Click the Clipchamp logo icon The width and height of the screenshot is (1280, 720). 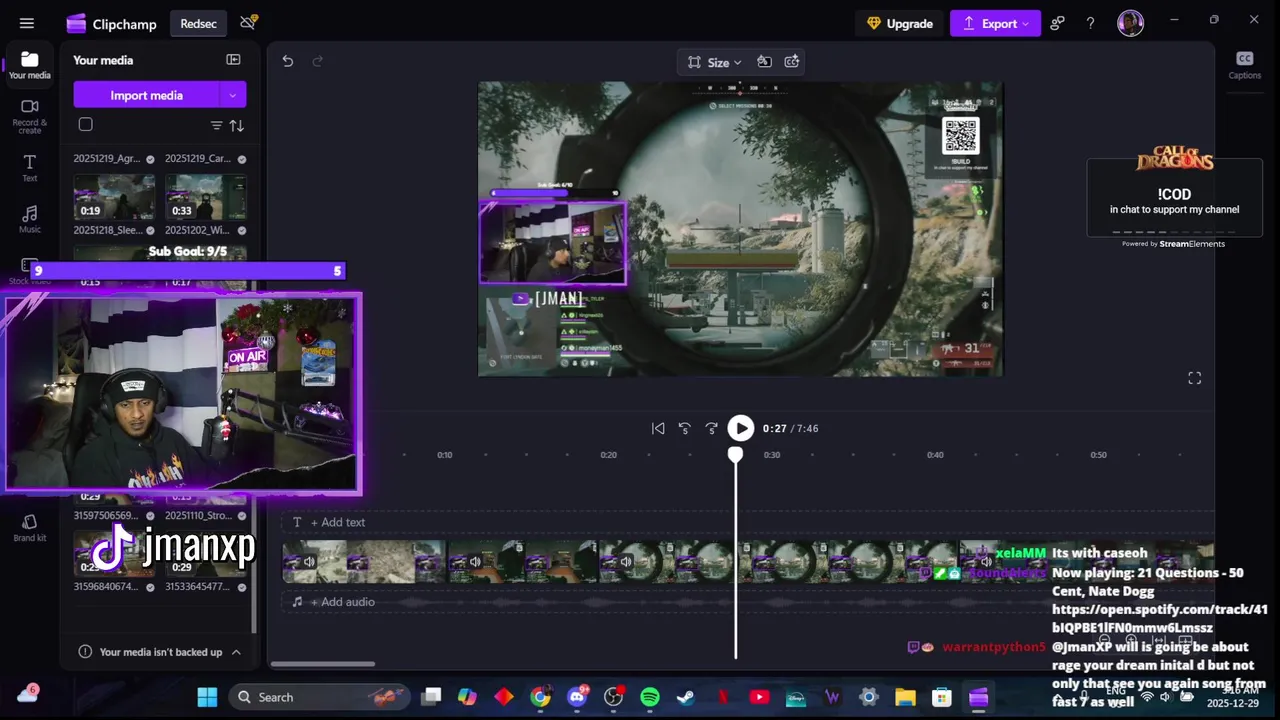point(76,24)
